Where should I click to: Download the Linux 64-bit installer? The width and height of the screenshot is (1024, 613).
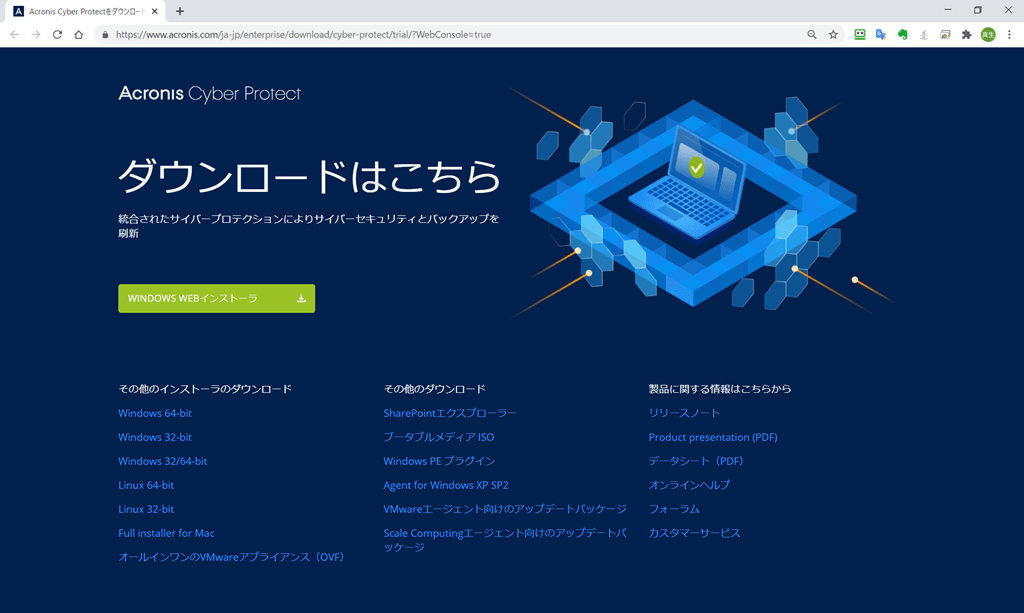click(146, 485)
